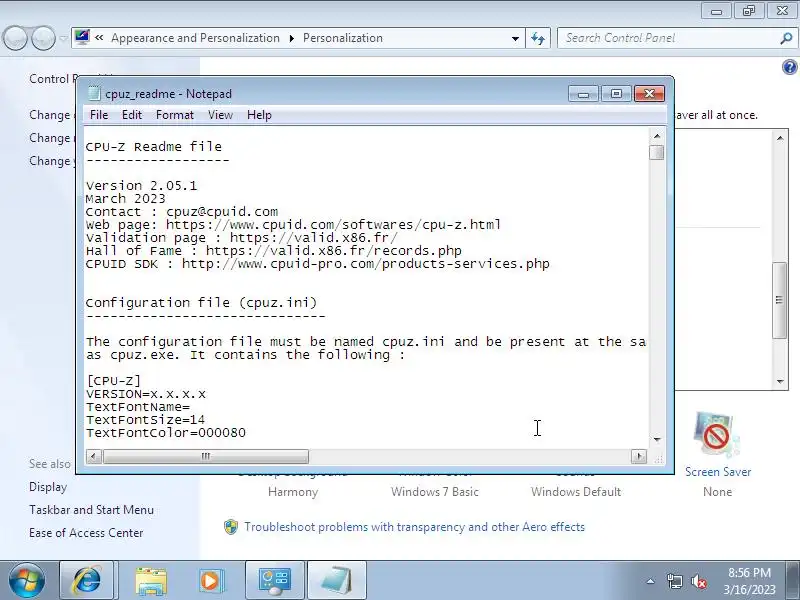
Task: Click the 'Configuration file (cpuz.ini)' heading
Action: coord(201,303)
